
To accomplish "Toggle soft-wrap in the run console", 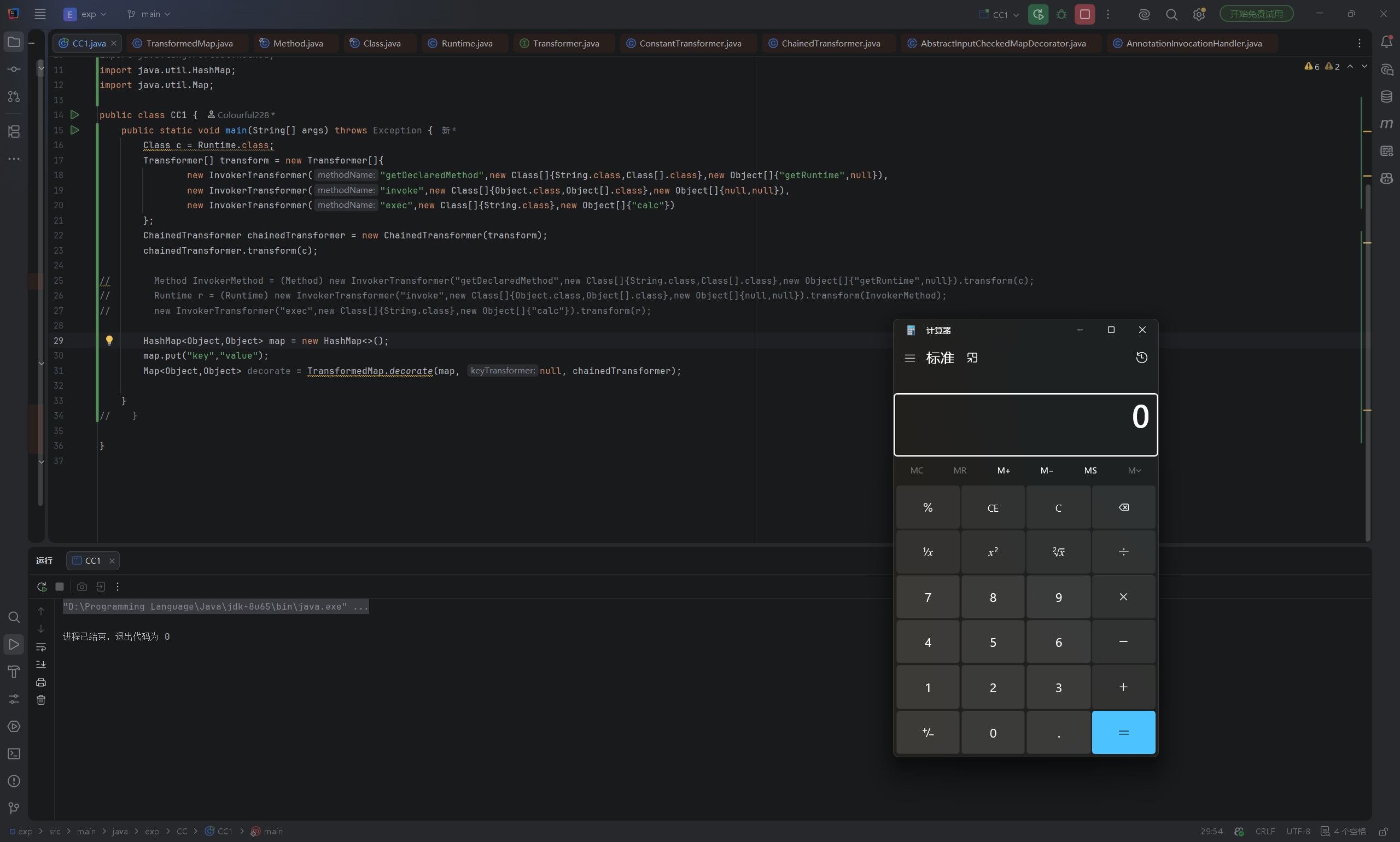I will 41,647.
